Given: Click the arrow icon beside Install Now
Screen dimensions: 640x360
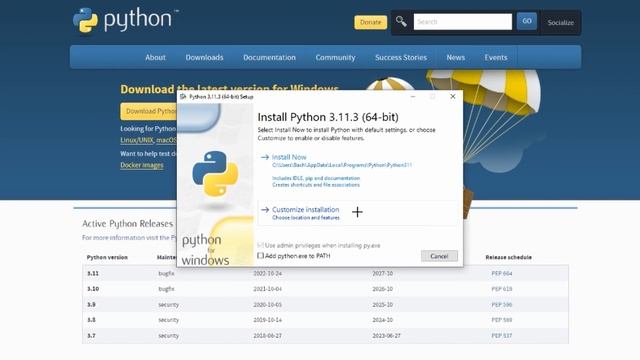Looking at the screenshot, I should point(265,157).
